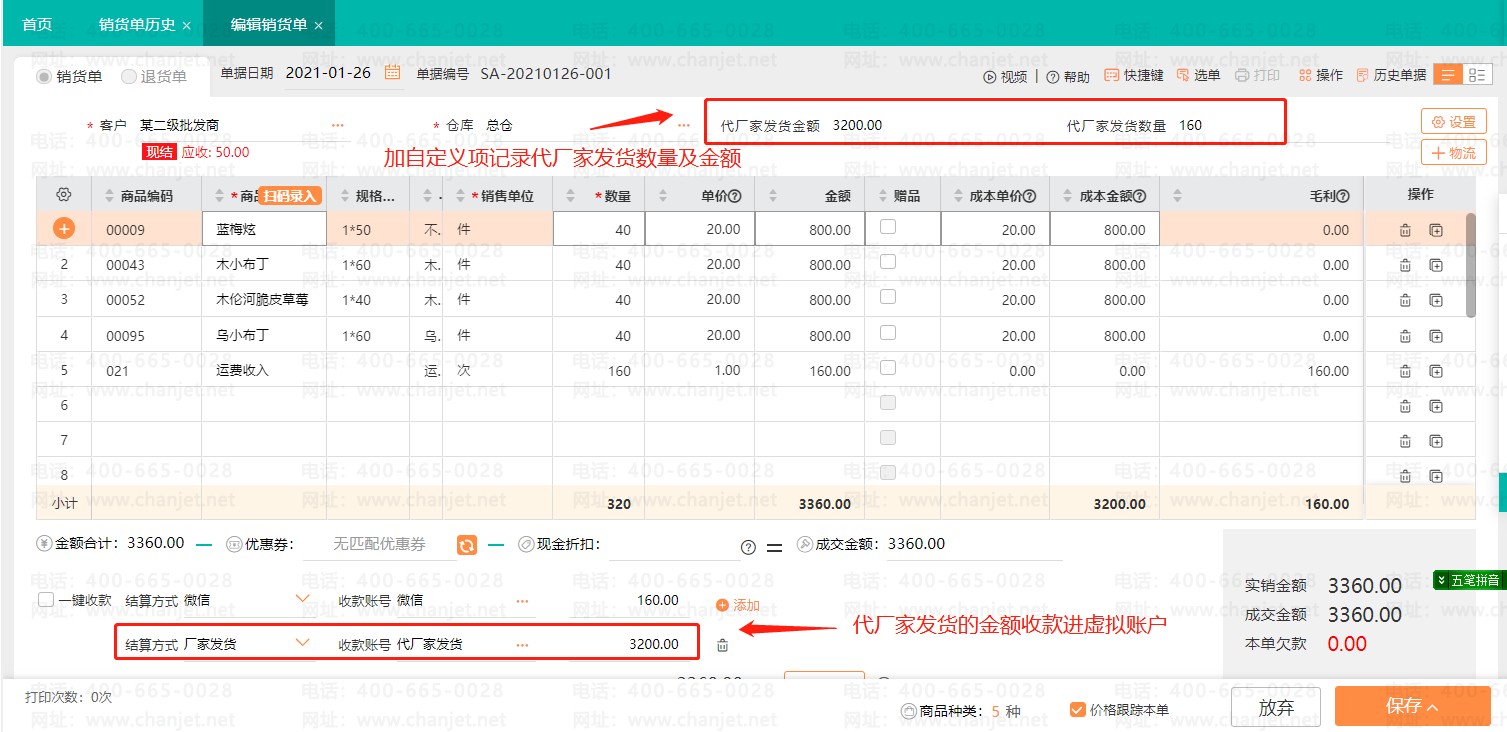The height and width of the screenshot is (732, 1507).
Task: Click the 五笔拼音 input method indicator
Action: pos(1468,580)
